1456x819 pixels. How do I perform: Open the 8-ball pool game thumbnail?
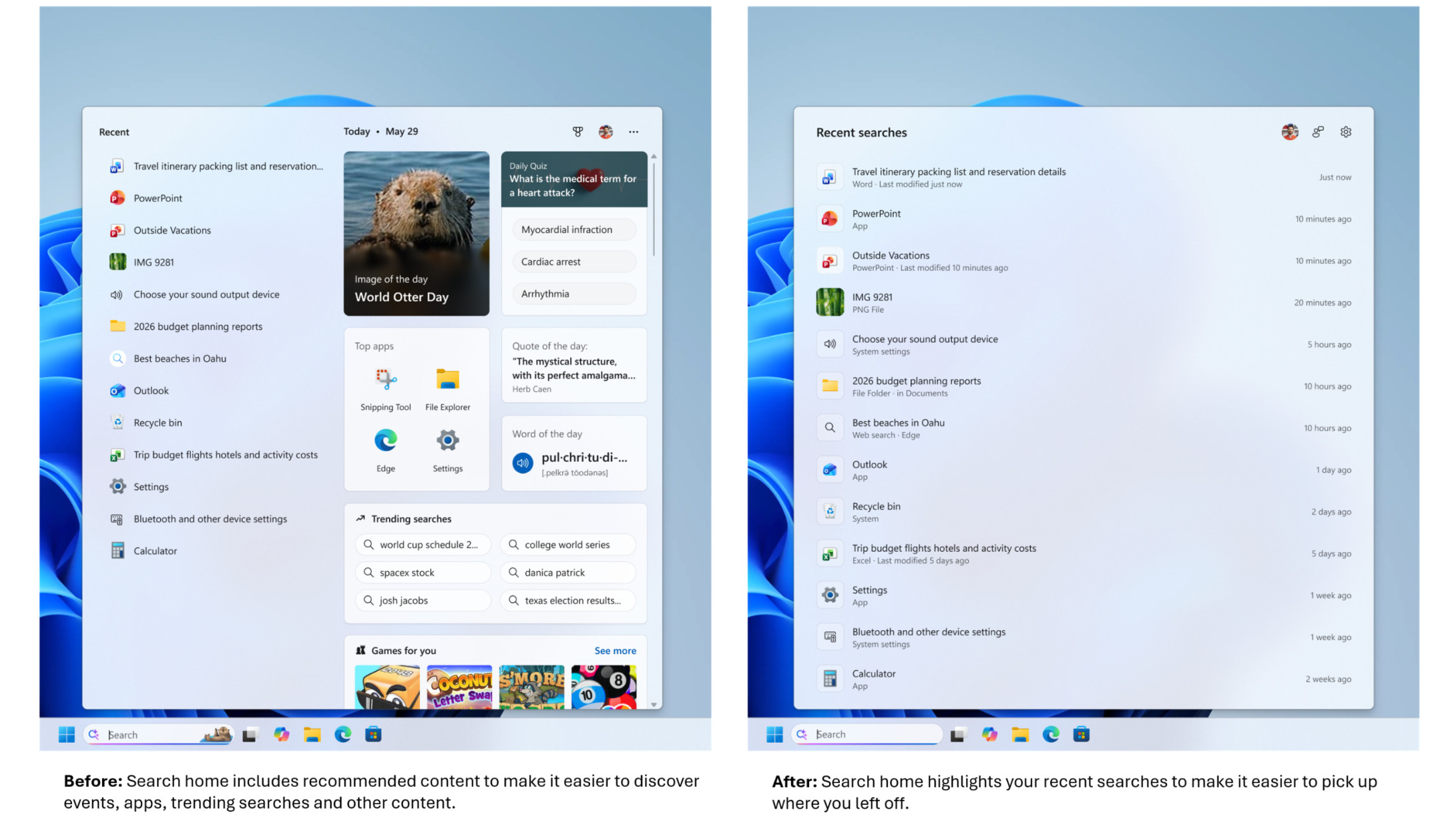(603, 686)
